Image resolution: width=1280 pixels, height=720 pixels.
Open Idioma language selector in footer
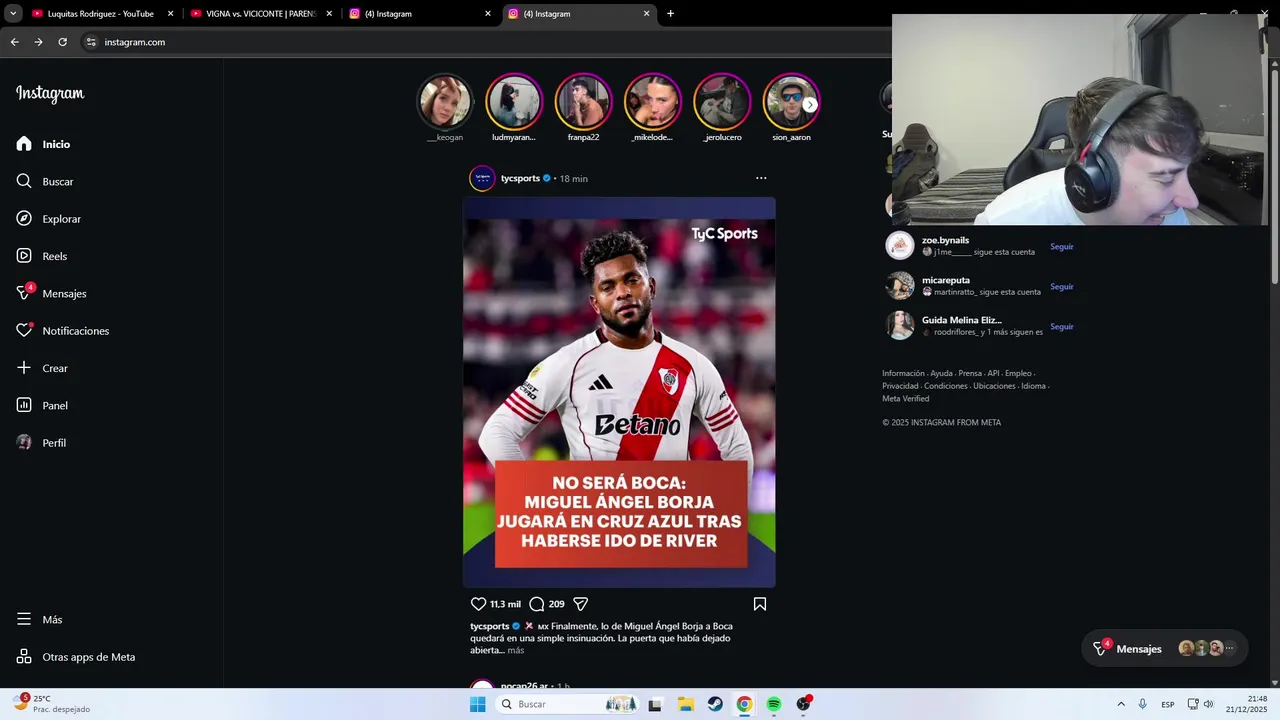coord(1033,386)
